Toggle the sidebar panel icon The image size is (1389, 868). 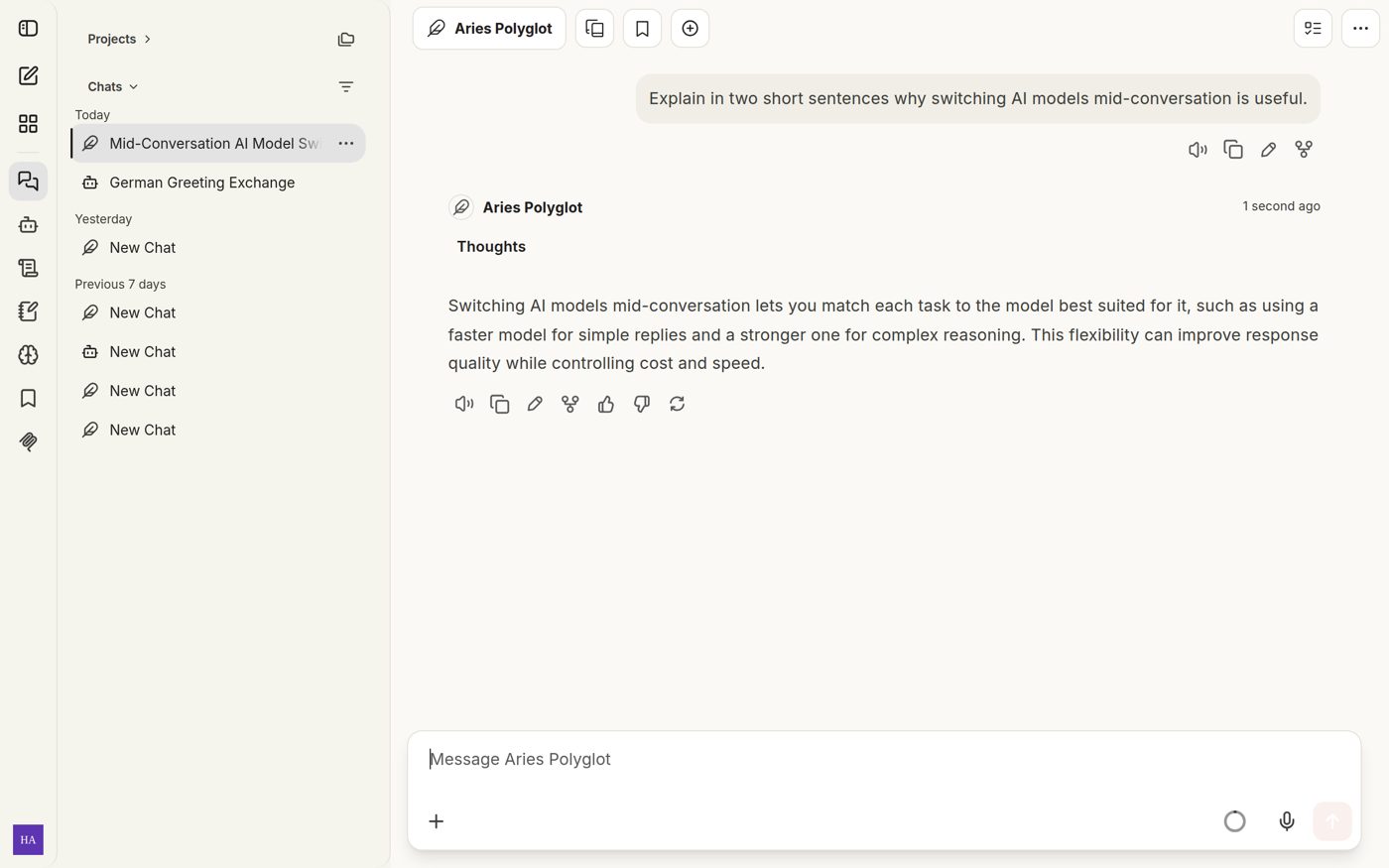(28, 28)
